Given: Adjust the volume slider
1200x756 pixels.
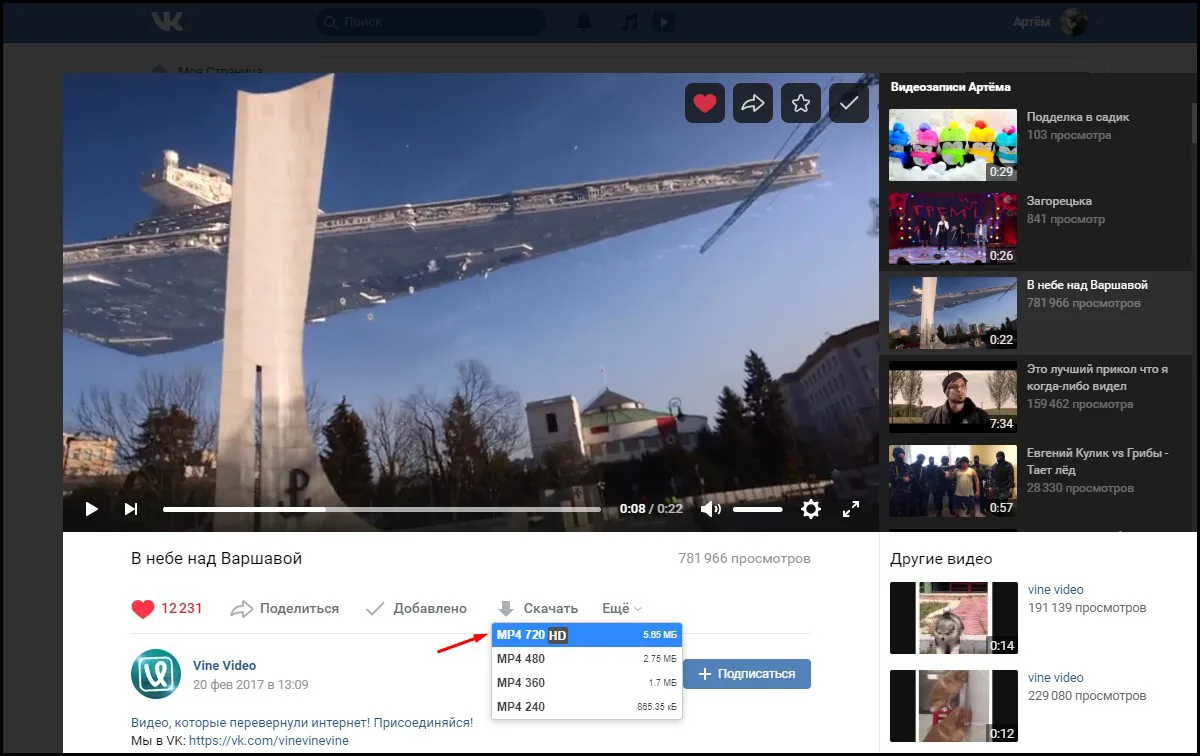Looking at the screenshot, I should pos(758,509).
